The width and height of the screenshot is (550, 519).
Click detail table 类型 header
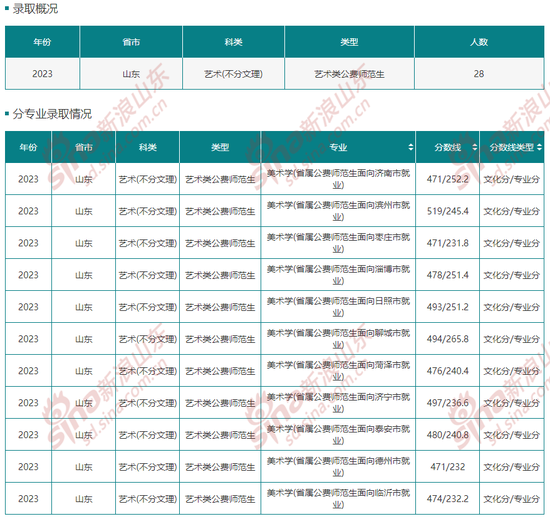[x=220, y=147]
